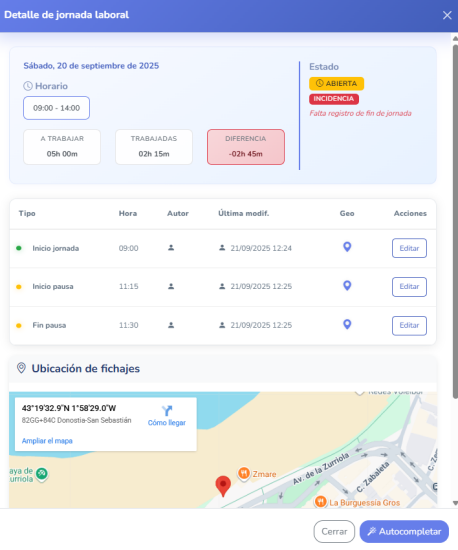Click the ABIERTA status badge
458x550 pixels.
(x=336, y=83)
